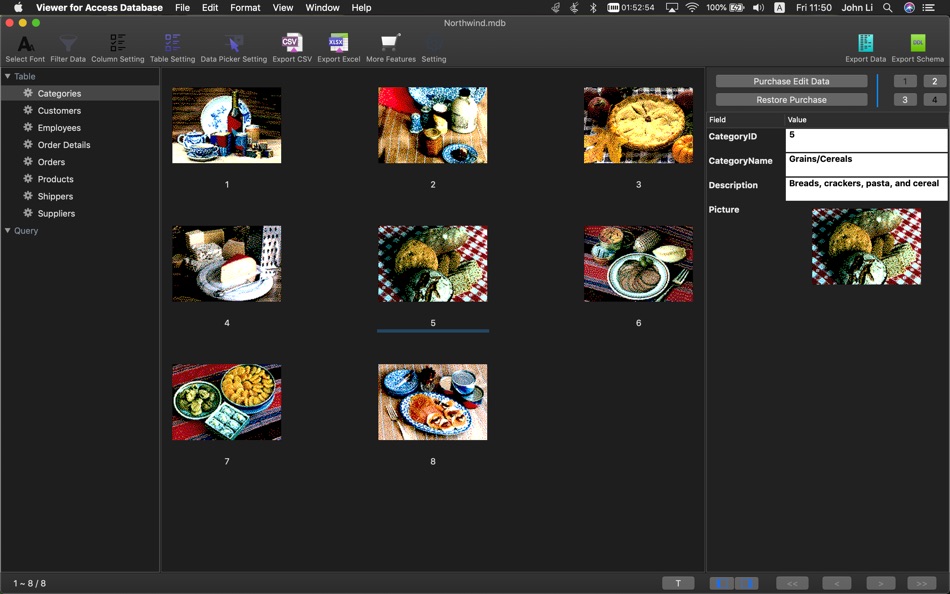The image size is (950, 594).
Task: Click the Purchase Edit Data button
Action: 791,81
